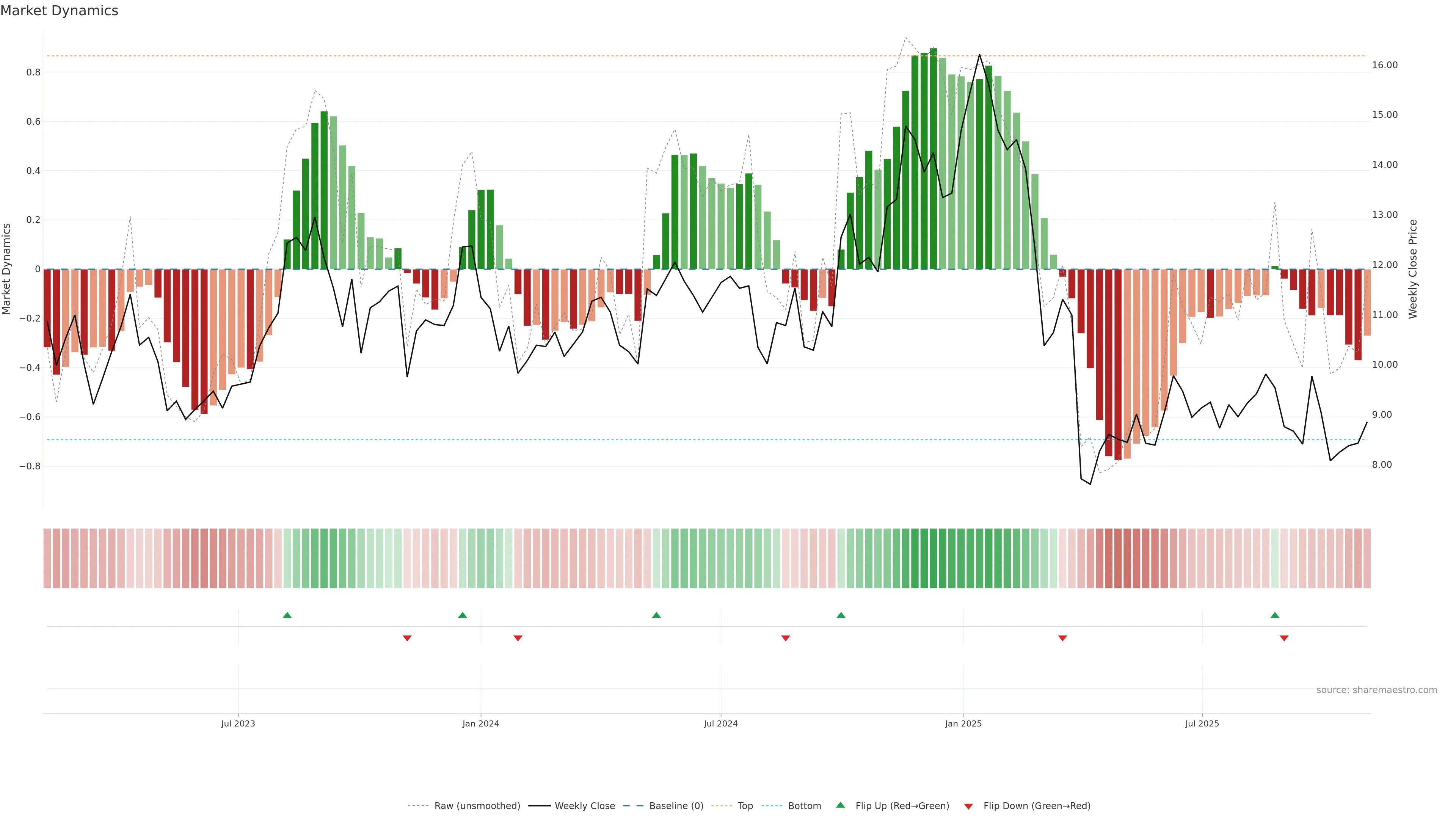
Task: Click the Jul 2024 axis label
Action: pyautogui.click(x=721, y=723)
